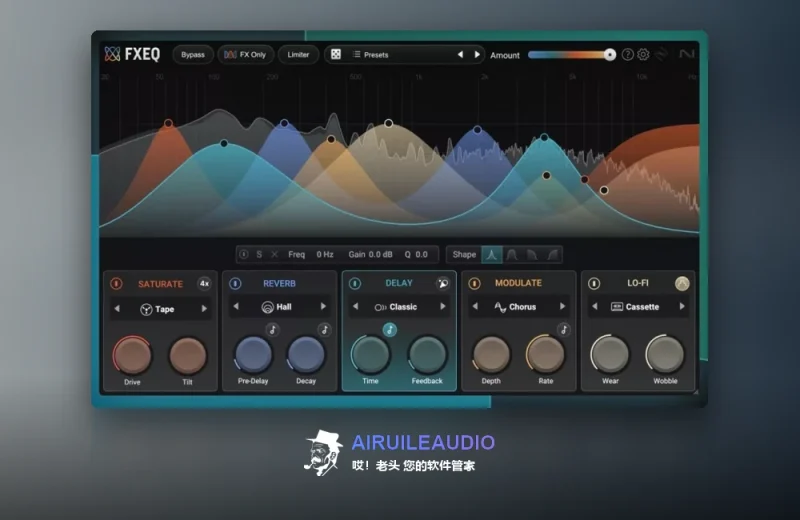The image size is (800, 520).
Task: Toggle the Limiter
Action: (298, 55)
